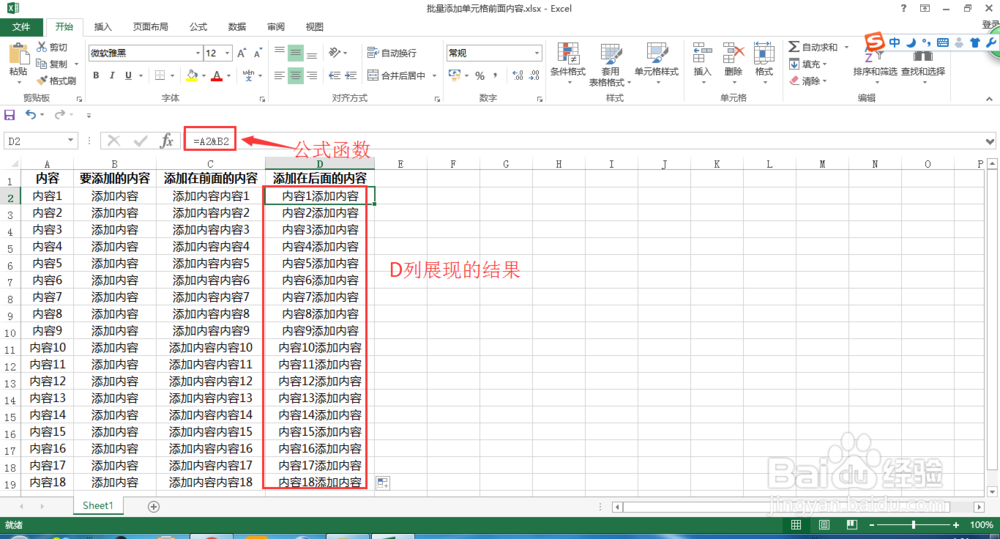Click the Cut scissors icon
Viewport: 1000px width, 539px height.
pos(42,47)
